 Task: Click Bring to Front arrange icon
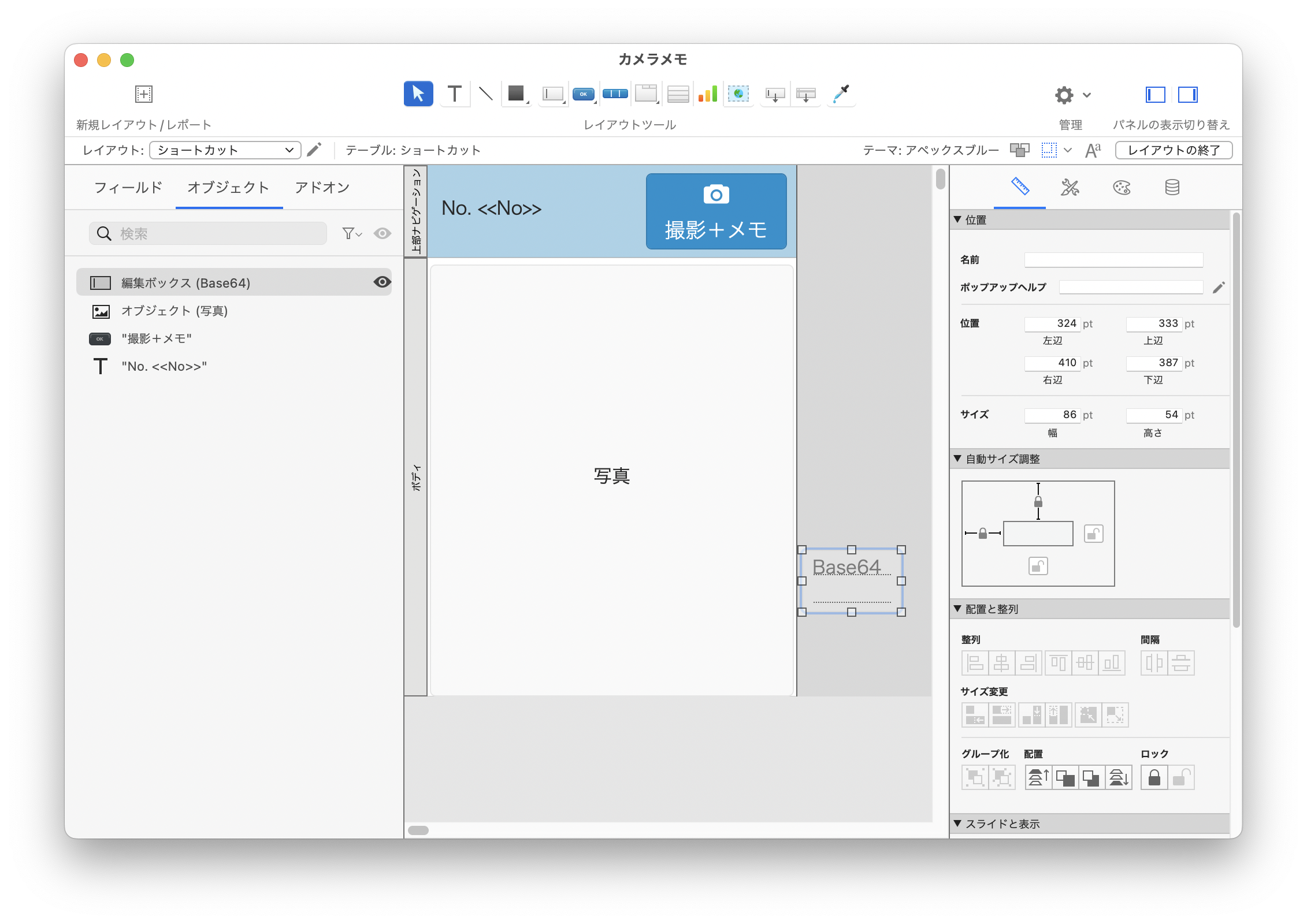click(x=1038, y=777)
